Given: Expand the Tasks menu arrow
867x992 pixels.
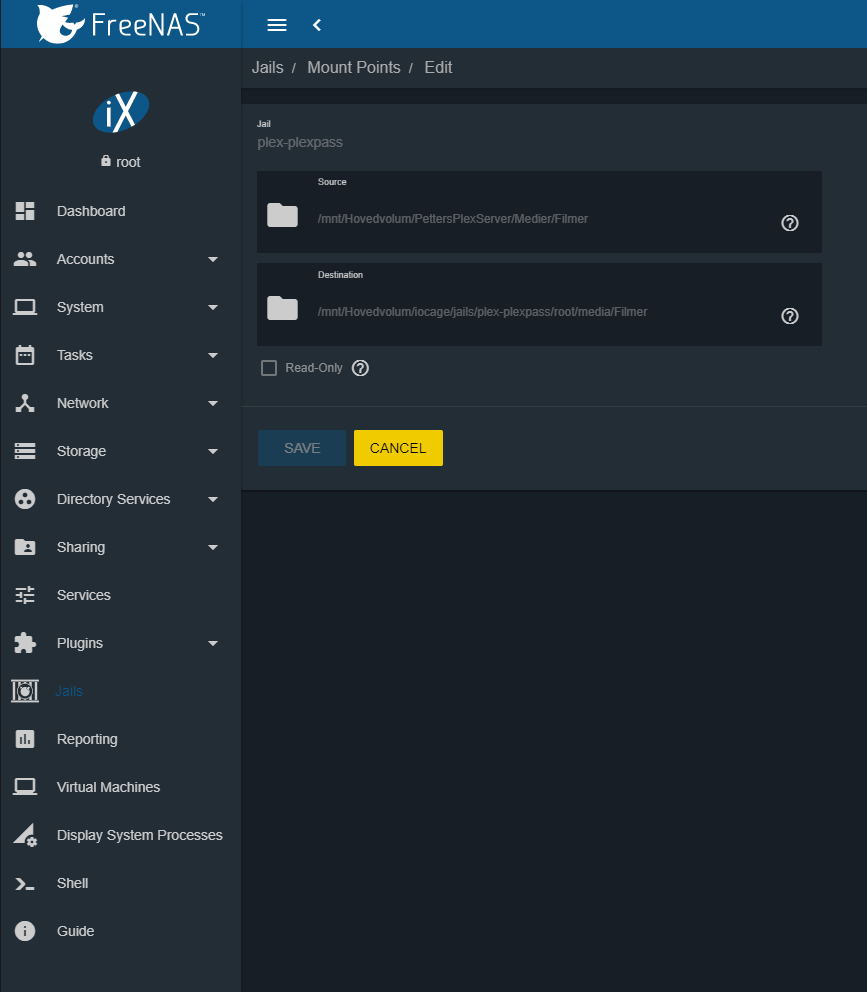Looking at the screenshot, I should tap(213, 356).
